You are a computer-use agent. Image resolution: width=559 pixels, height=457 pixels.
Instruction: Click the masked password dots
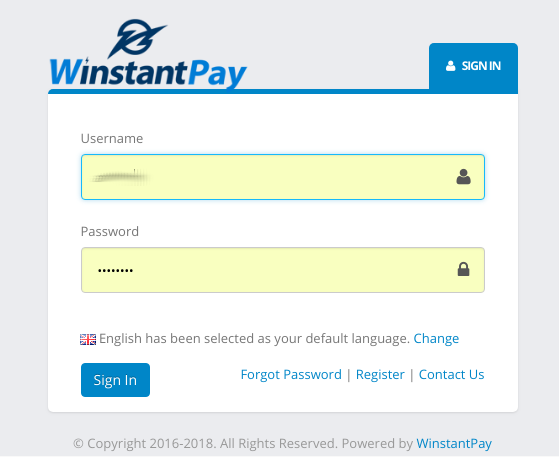coord(116,271)
